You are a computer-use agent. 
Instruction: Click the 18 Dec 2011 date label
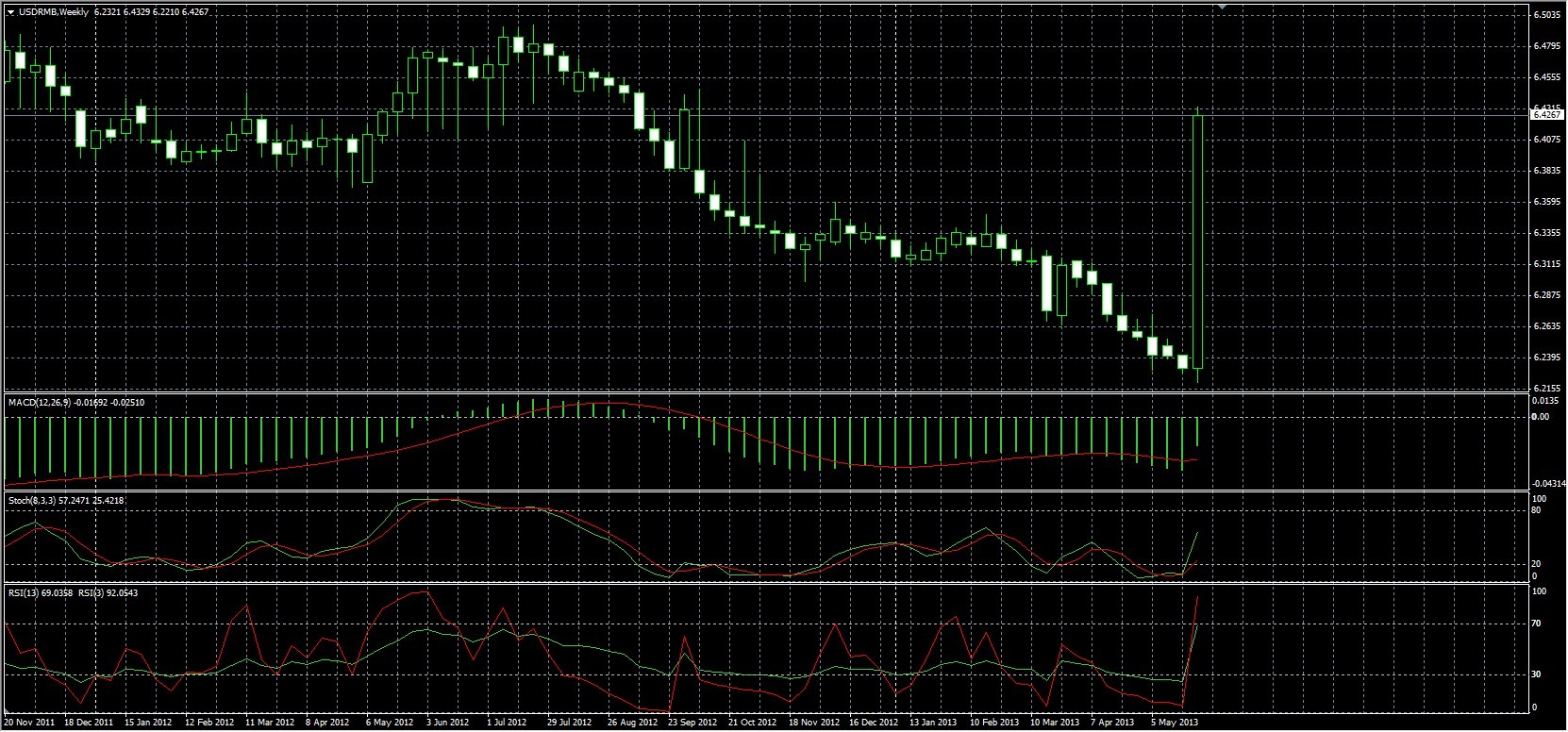89,723
